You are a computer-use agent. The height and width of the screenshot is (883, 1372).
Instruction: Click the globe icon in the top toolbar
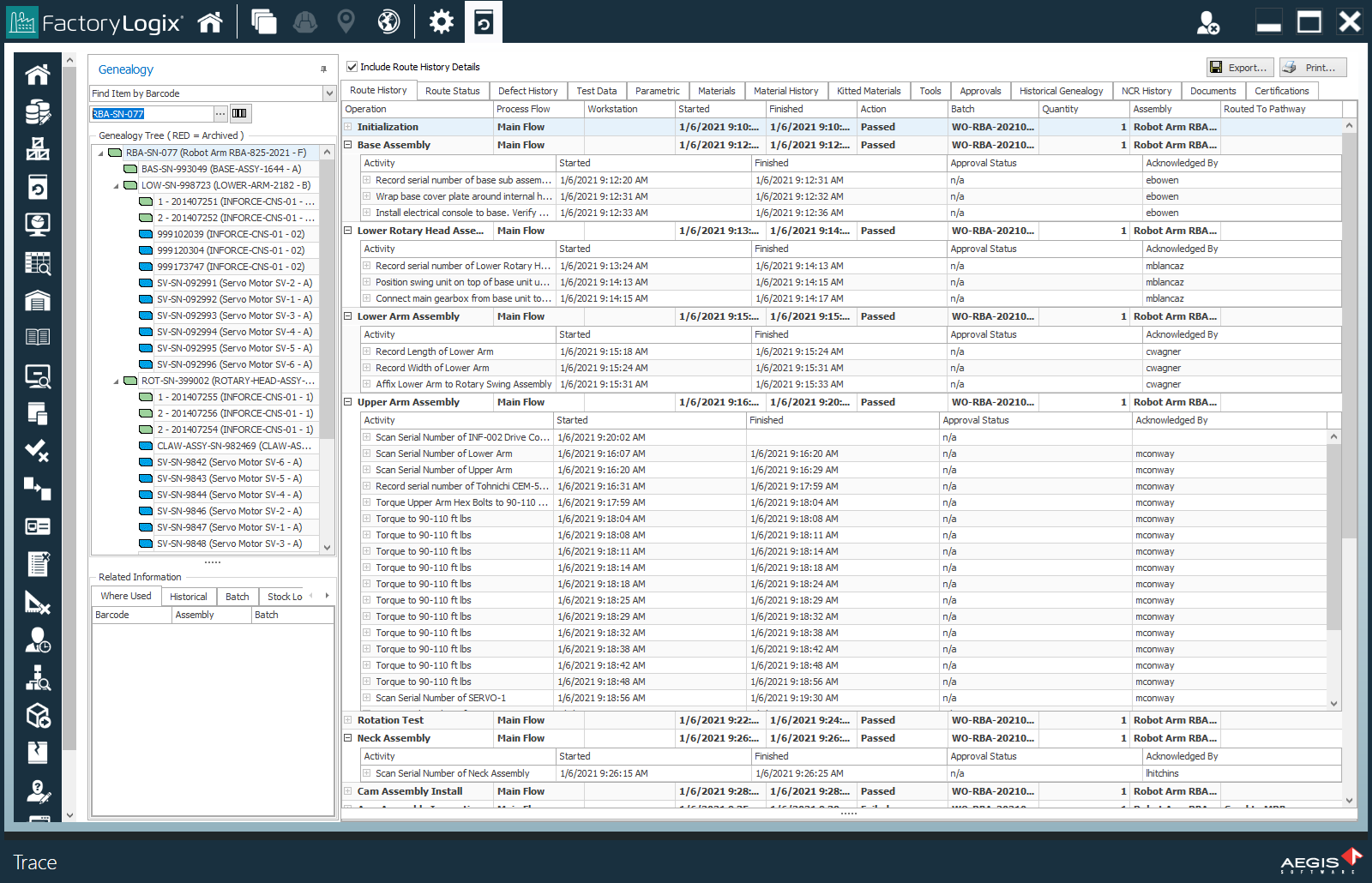388,21
